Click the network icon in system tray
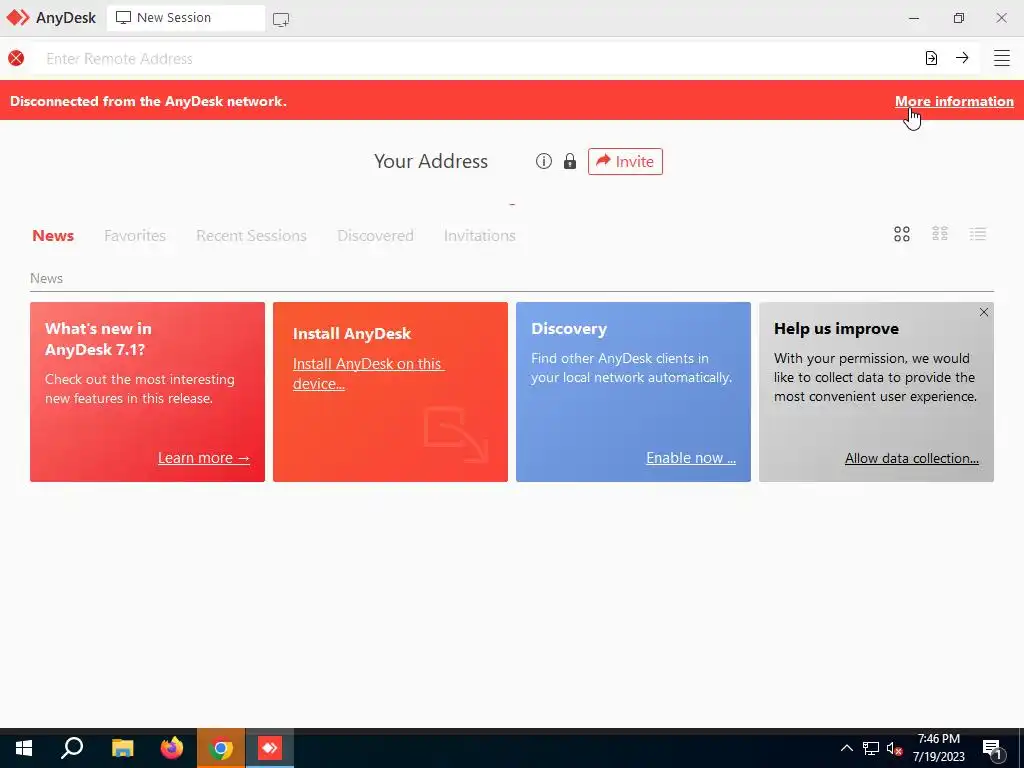 coord(871,748)
